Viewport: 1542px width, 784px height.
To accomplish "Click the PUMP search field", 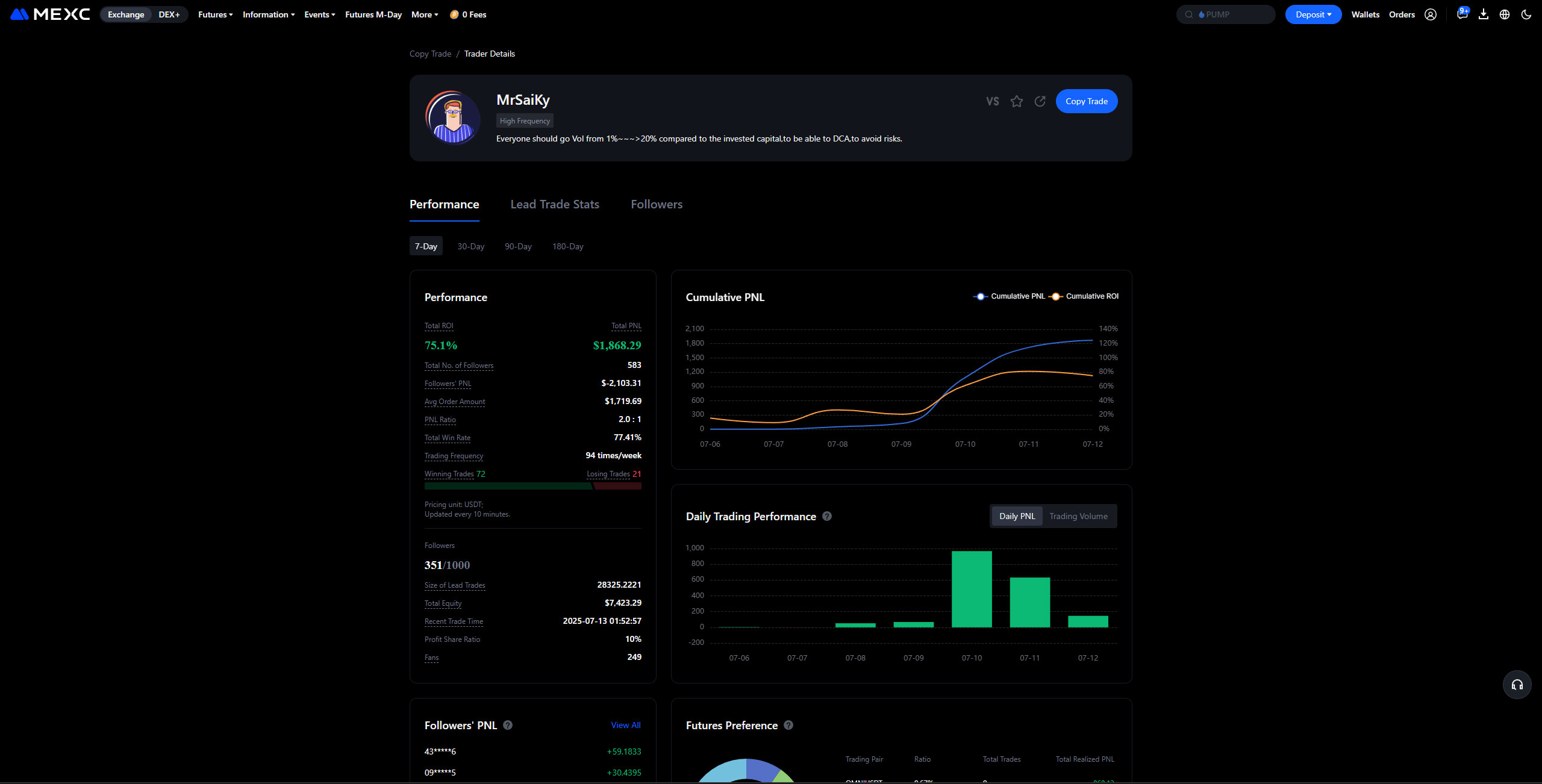I will click(1226, 14).
